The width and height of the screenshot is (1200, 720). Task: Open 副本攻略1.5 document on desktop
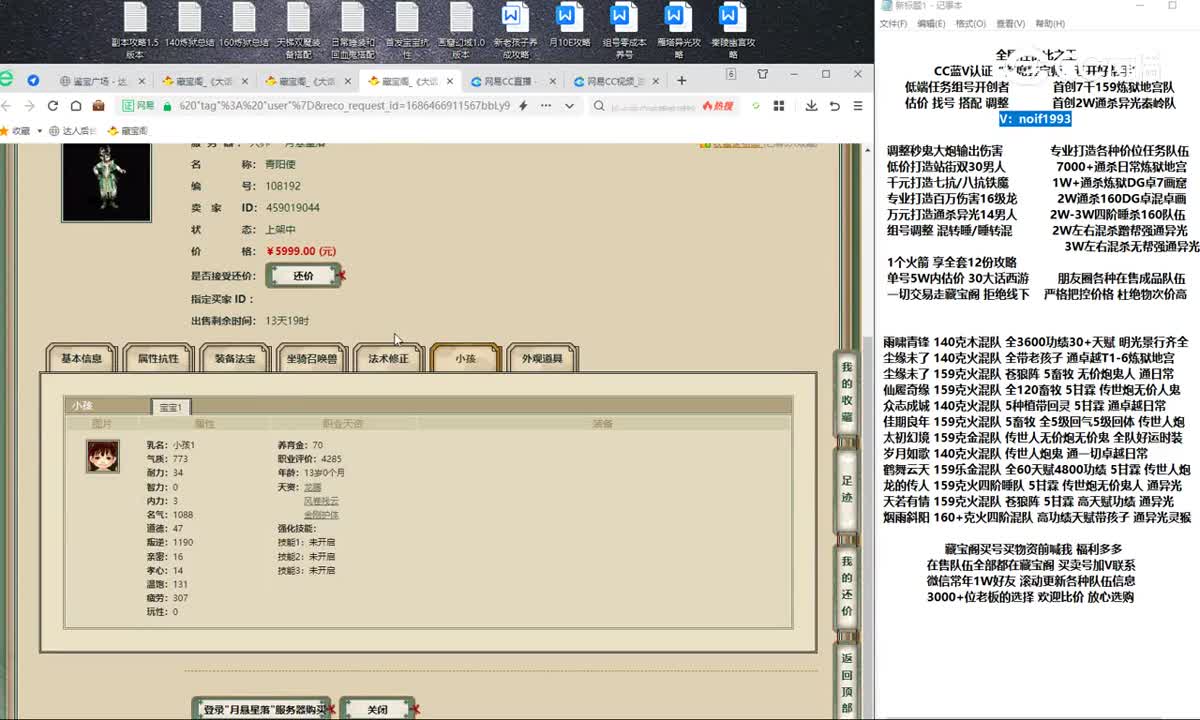click(x=135, y=30)
